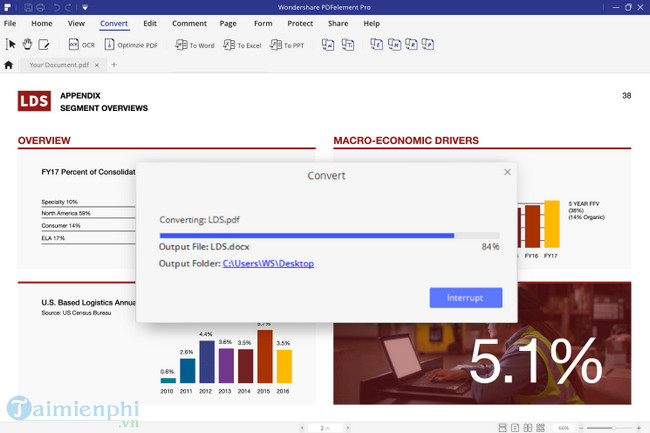Undo the last action
650x433 pixels.
57,7
